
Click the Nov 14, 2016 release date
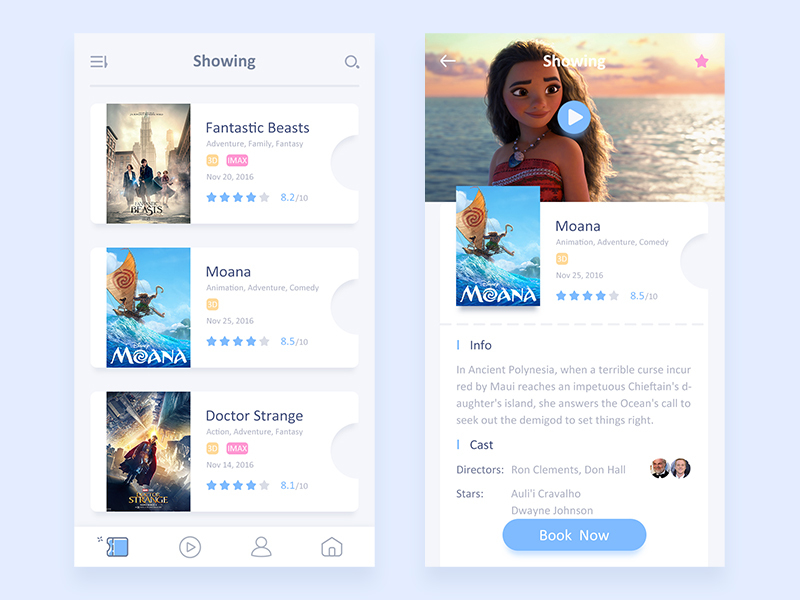click(x=230, y=465)
